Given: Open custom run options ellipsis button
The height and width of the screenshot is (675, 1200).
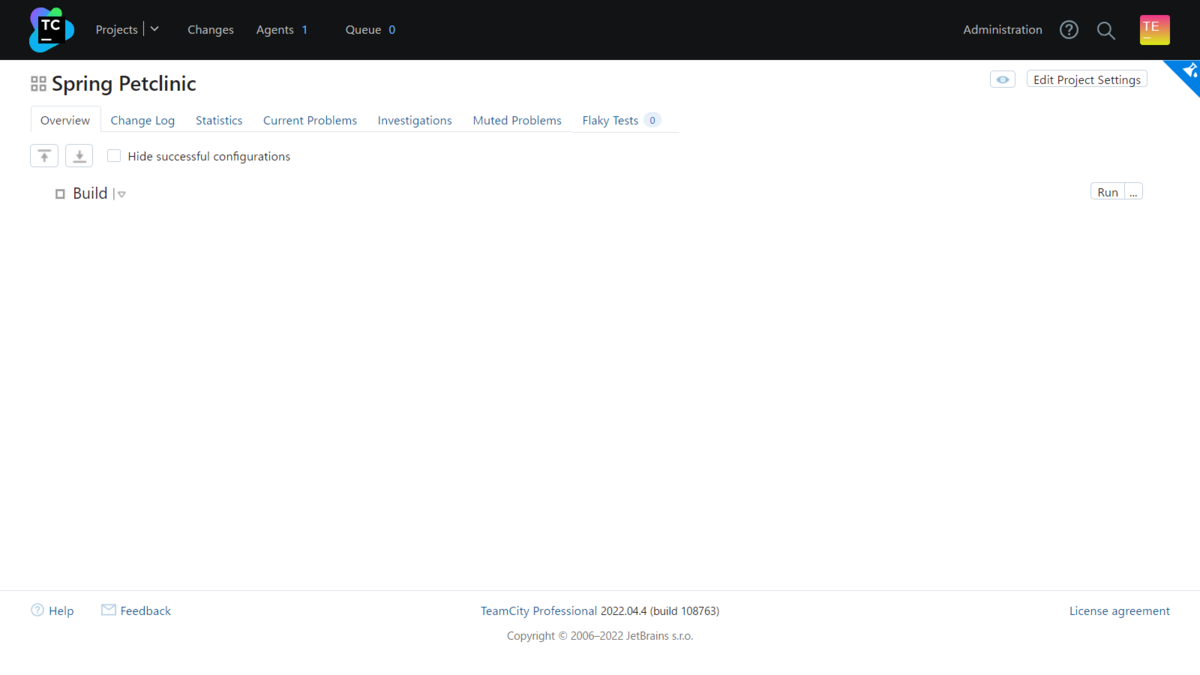Looking at the screenshot, I should click(1134, 192).
